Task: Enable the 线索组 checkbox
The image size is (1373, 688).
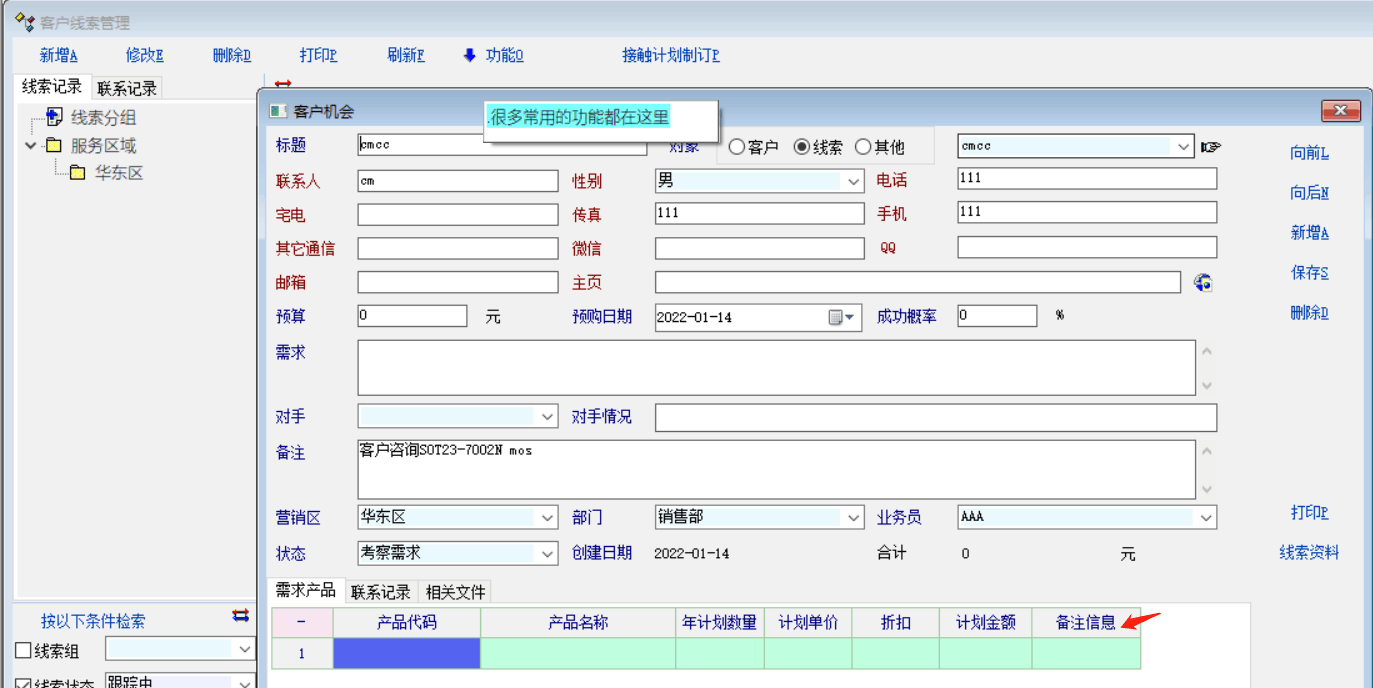Action: [x=24, y=651]
